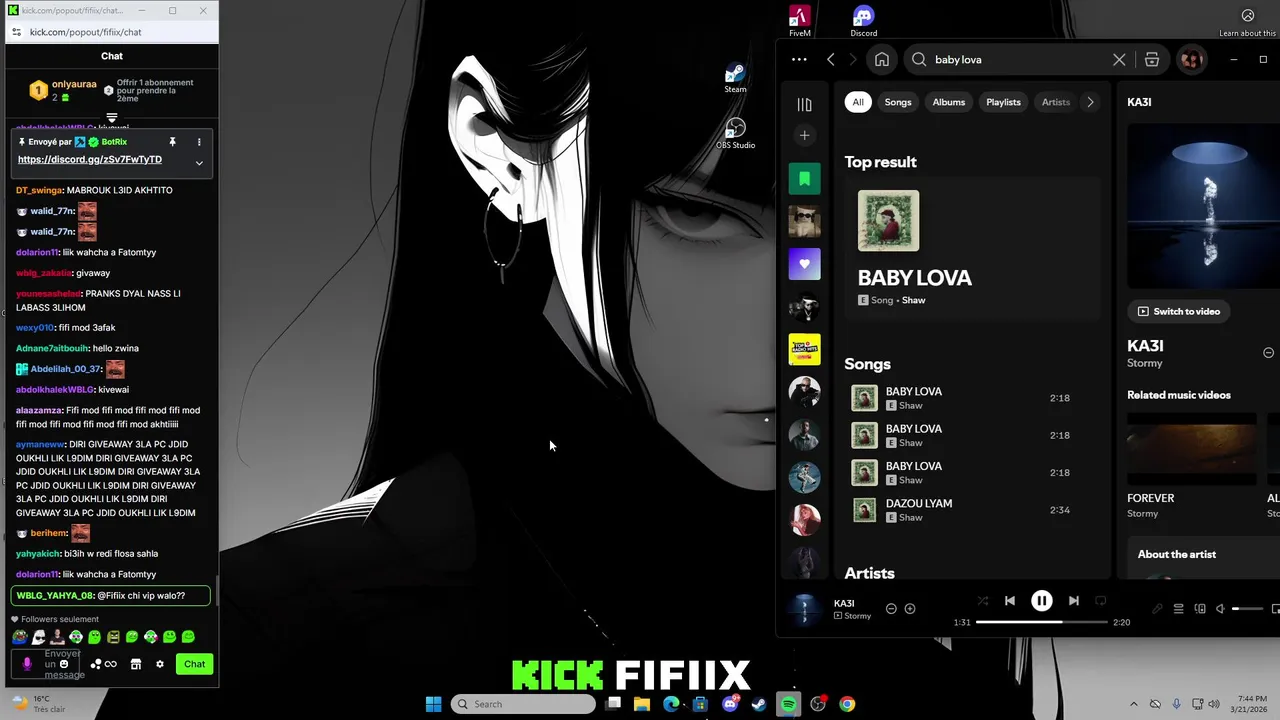Open the pinned Discord invite link
This screenshot has width=1280, height=720.
[90, 160]
